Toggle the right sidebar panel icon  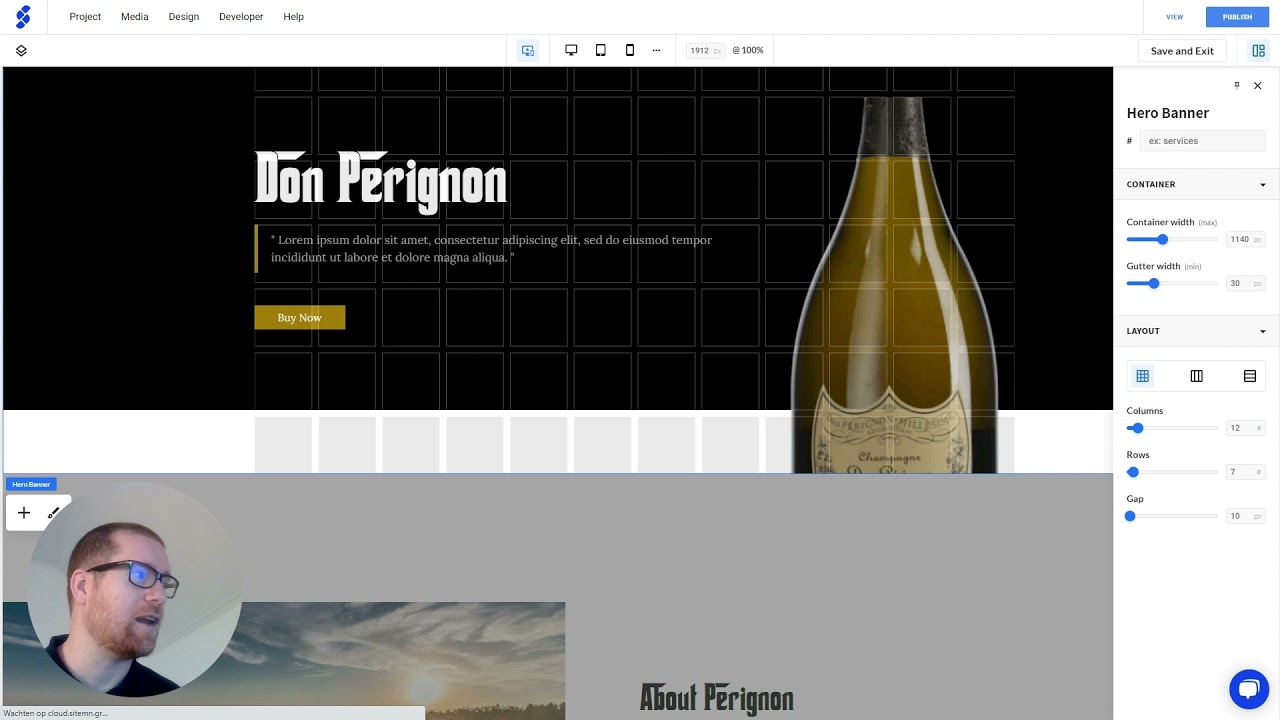coord(1258,50)
